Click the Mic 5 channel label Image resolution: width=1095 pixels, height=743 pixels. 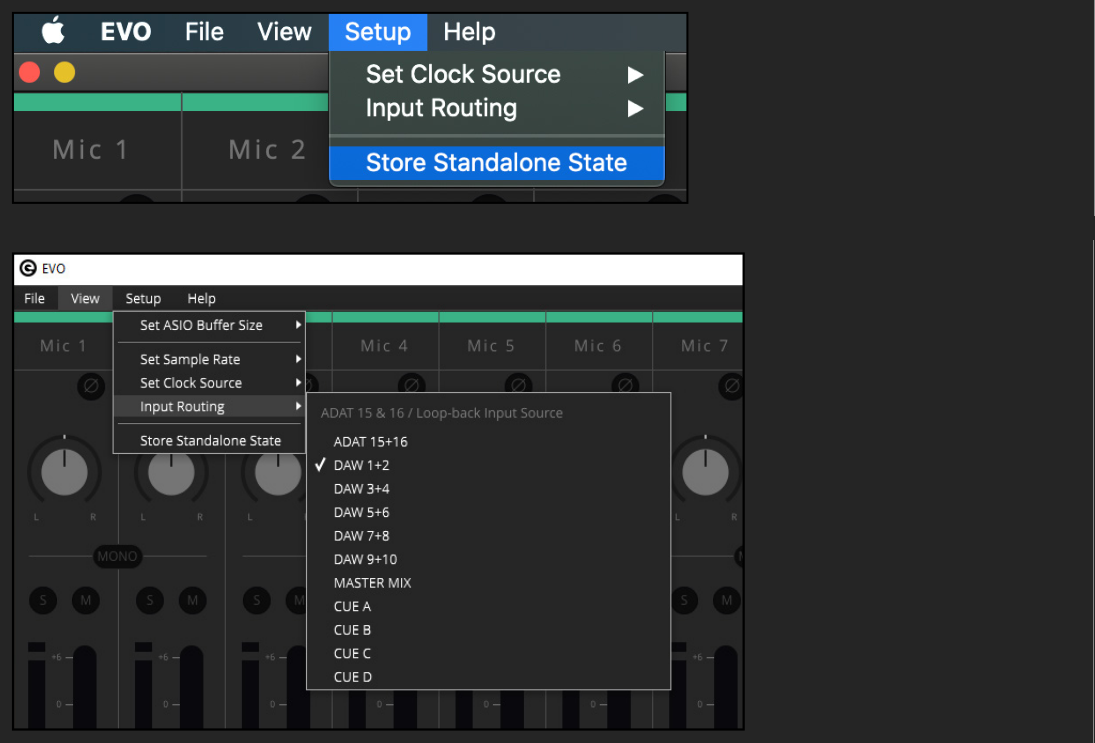491,346
